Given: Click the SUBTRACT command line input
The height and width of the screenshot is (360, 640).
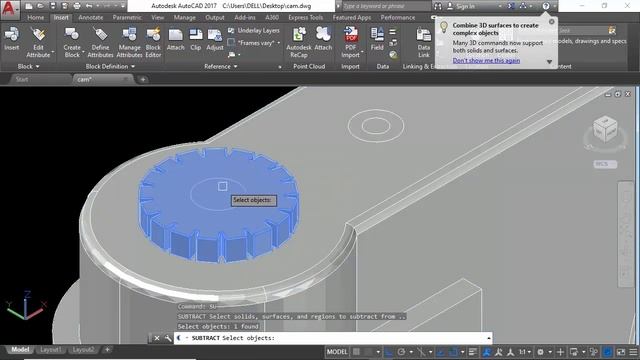Looking at the screenshot, I should [x=333, y=338].
